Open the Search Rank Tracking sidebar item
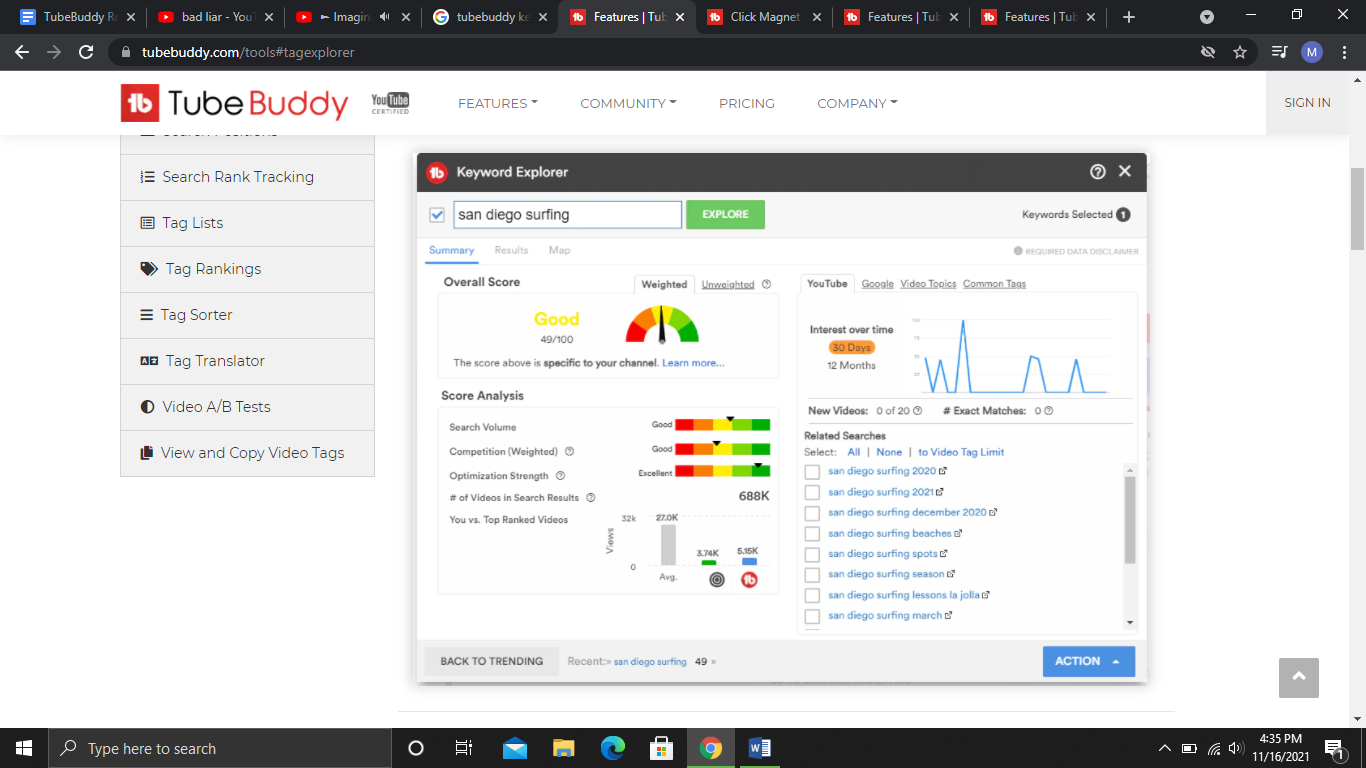This screenshot has height=768, width=1366. pos(247,177)
